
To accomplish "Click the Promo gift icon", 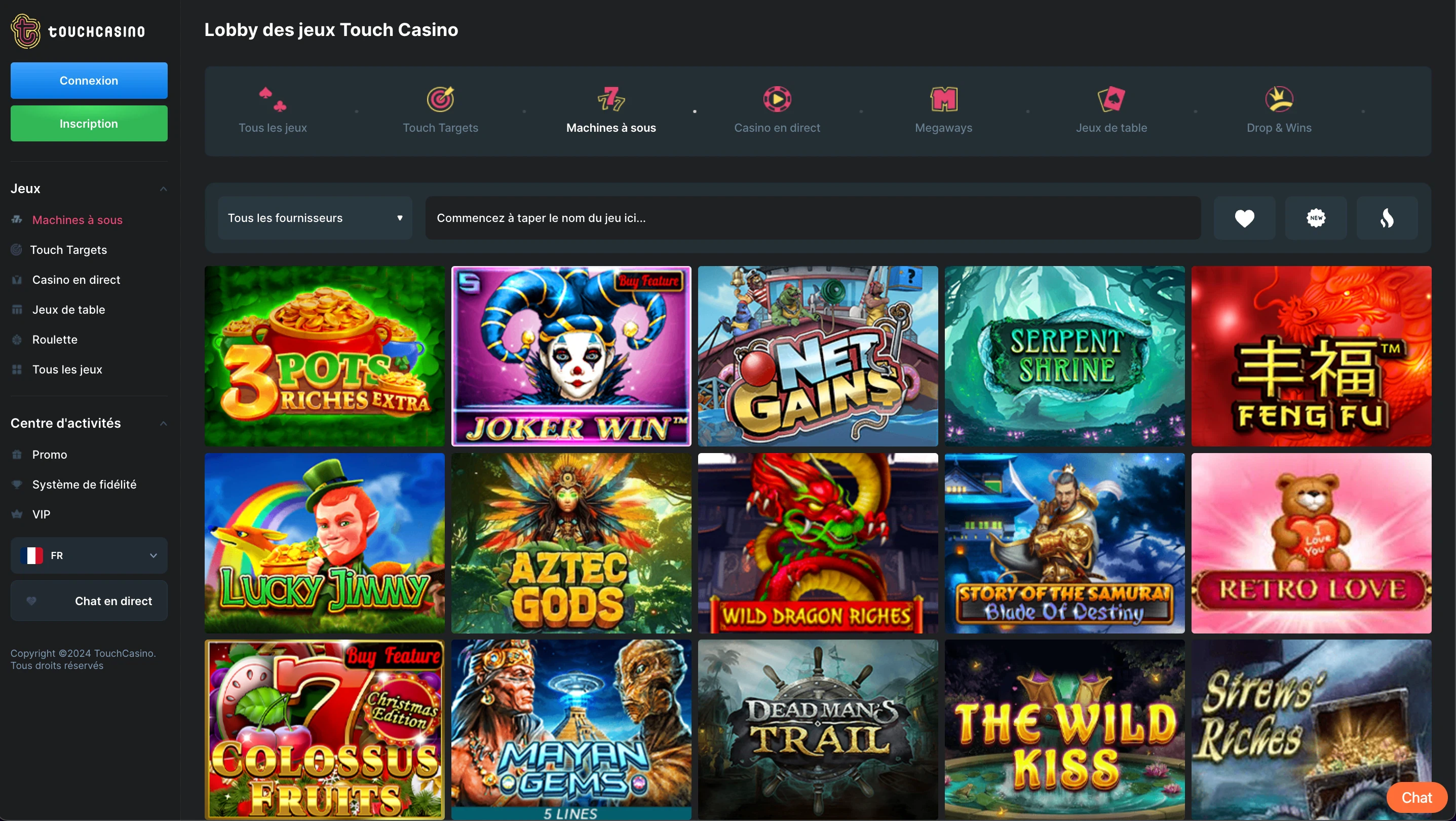I will [17, 454].
